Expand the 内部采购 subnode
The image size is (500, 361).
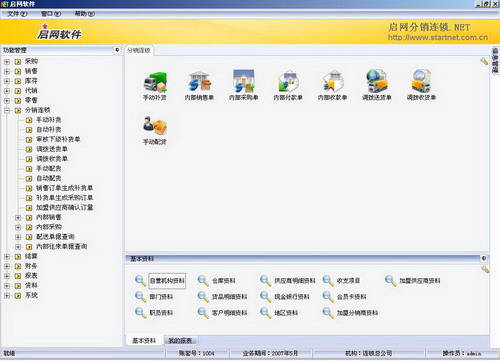(18, 227)
